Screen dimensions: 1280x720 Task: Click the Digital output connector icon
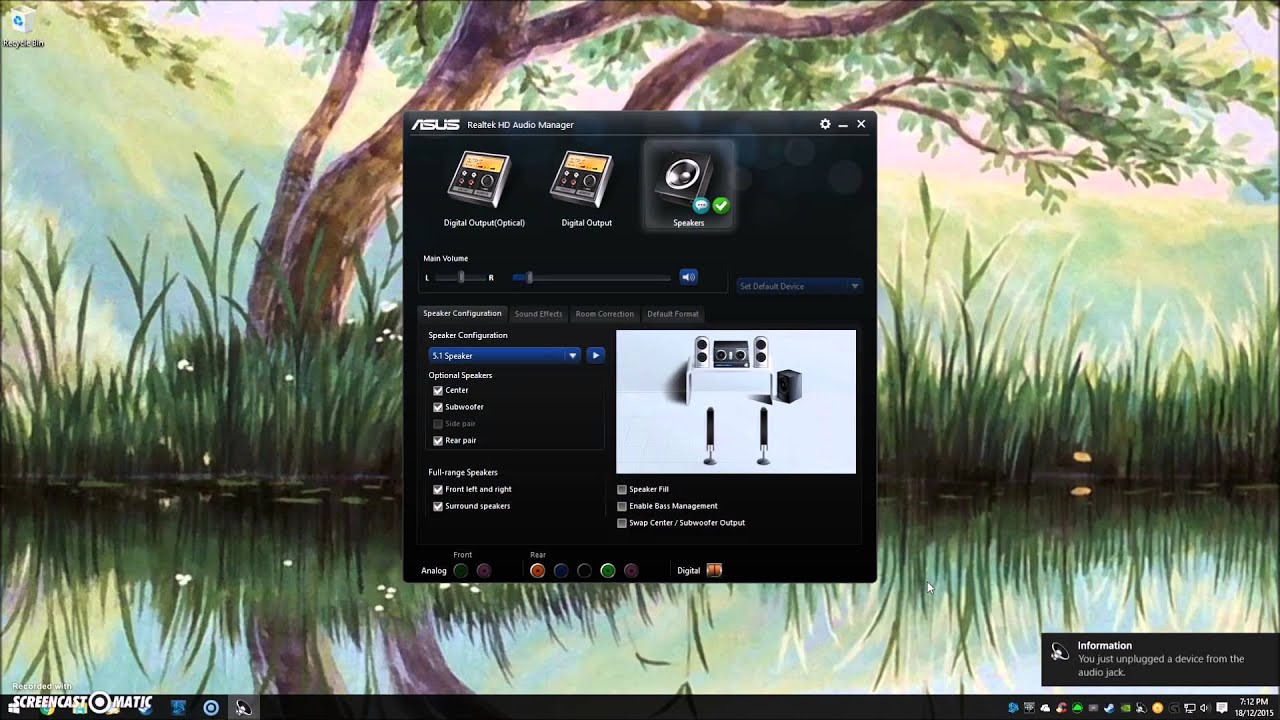[x=714, y=571]
